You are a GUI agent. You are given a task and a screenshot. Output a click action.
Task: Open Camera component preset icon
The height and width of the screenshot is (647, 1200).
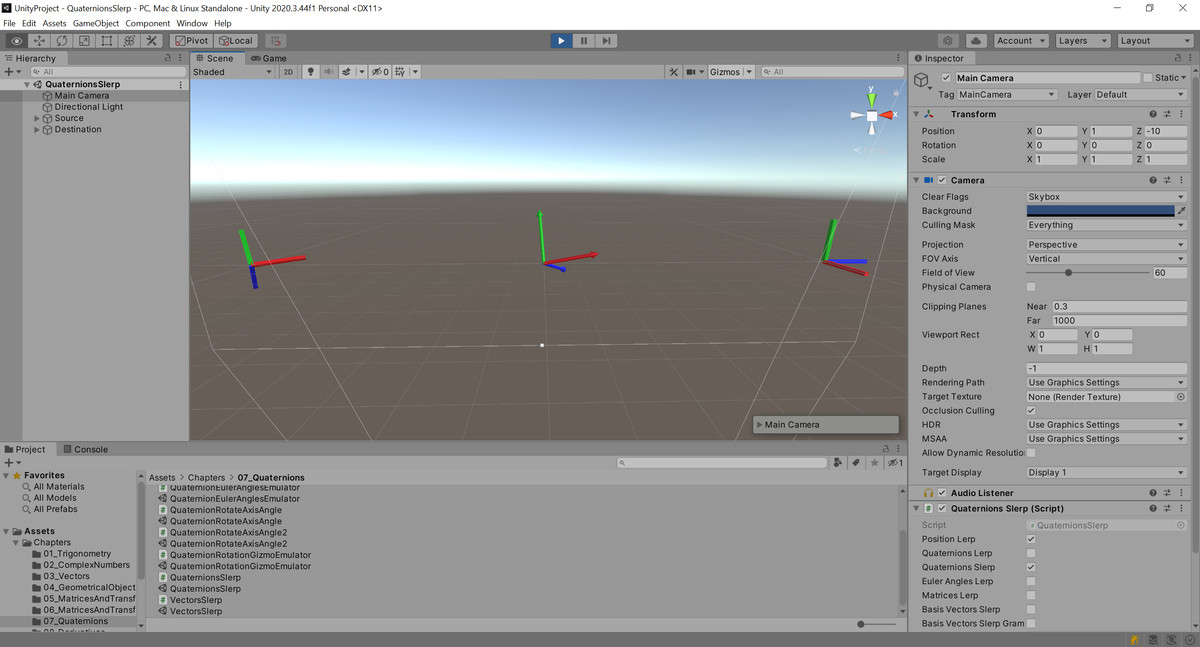(x=1167, y=181)
